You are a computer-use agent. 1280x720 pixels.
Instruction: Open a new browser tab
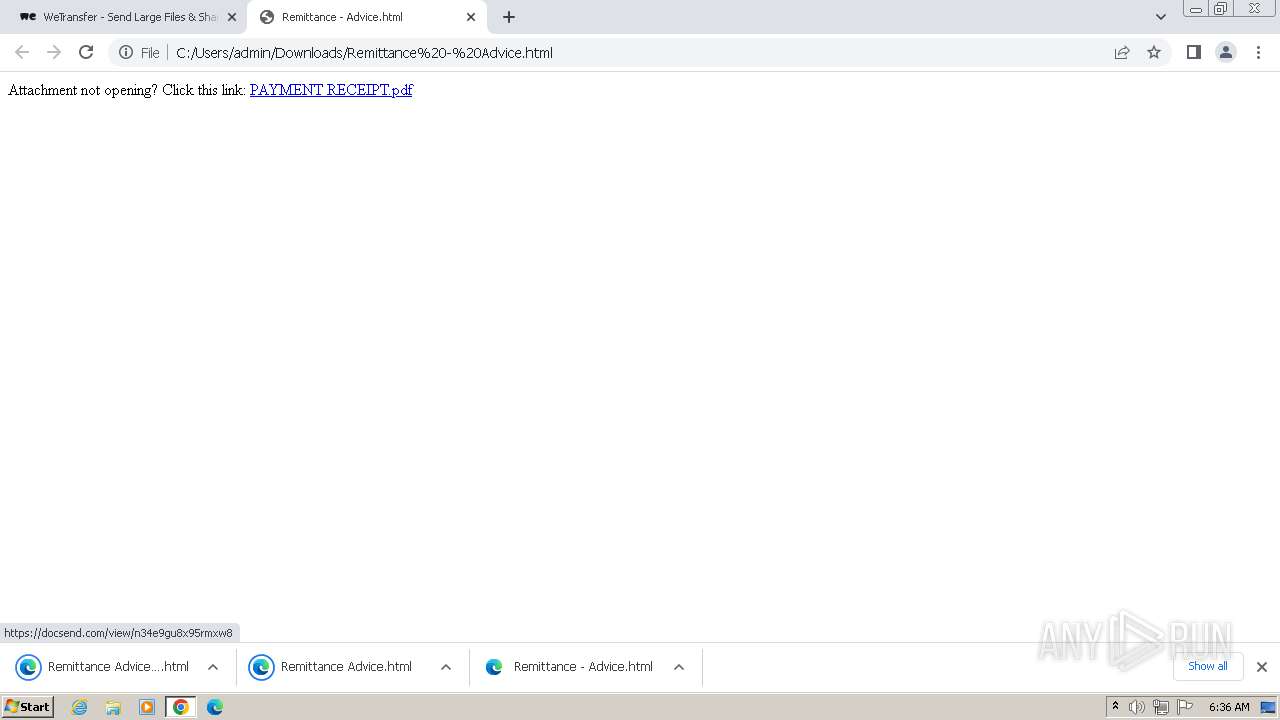(509, 17)
